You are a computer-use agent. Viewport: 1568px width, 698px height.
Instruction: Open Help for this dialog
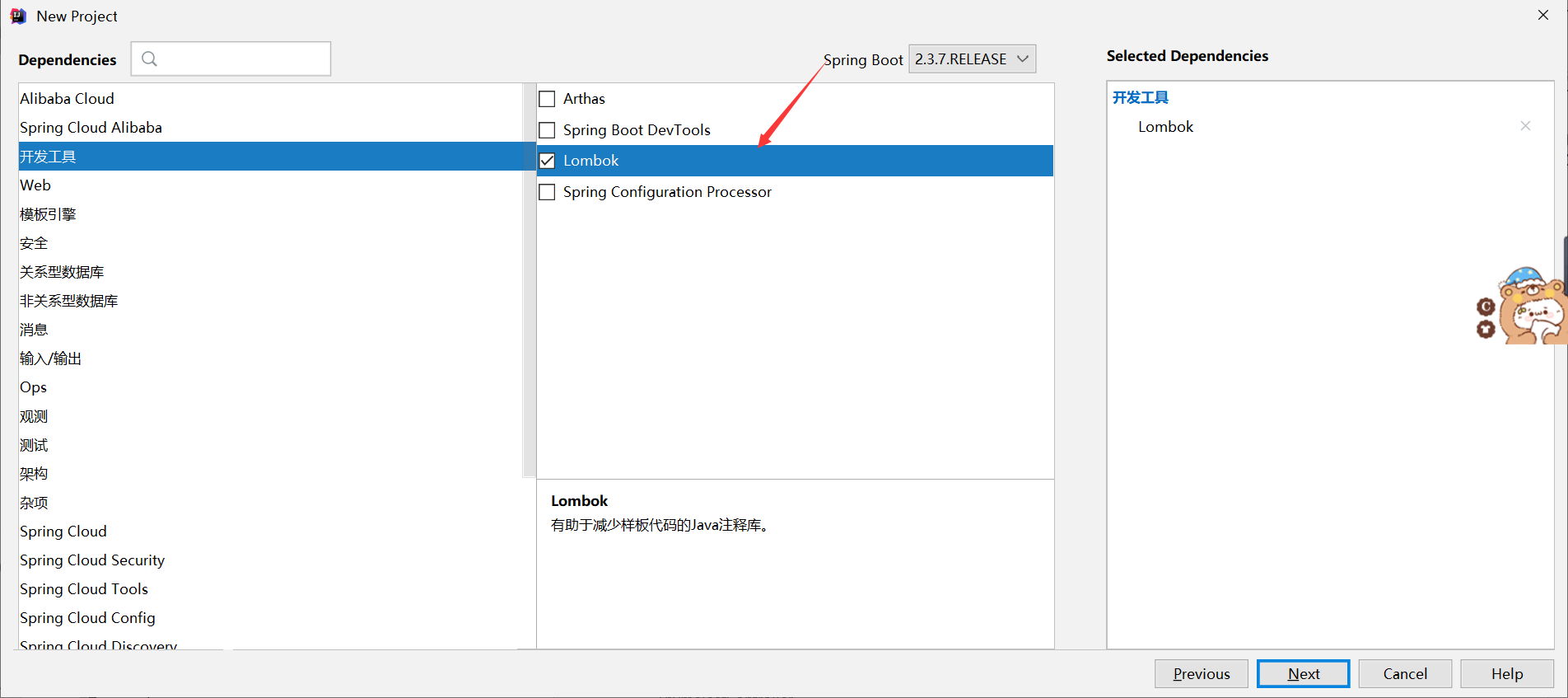[1507, 673]
